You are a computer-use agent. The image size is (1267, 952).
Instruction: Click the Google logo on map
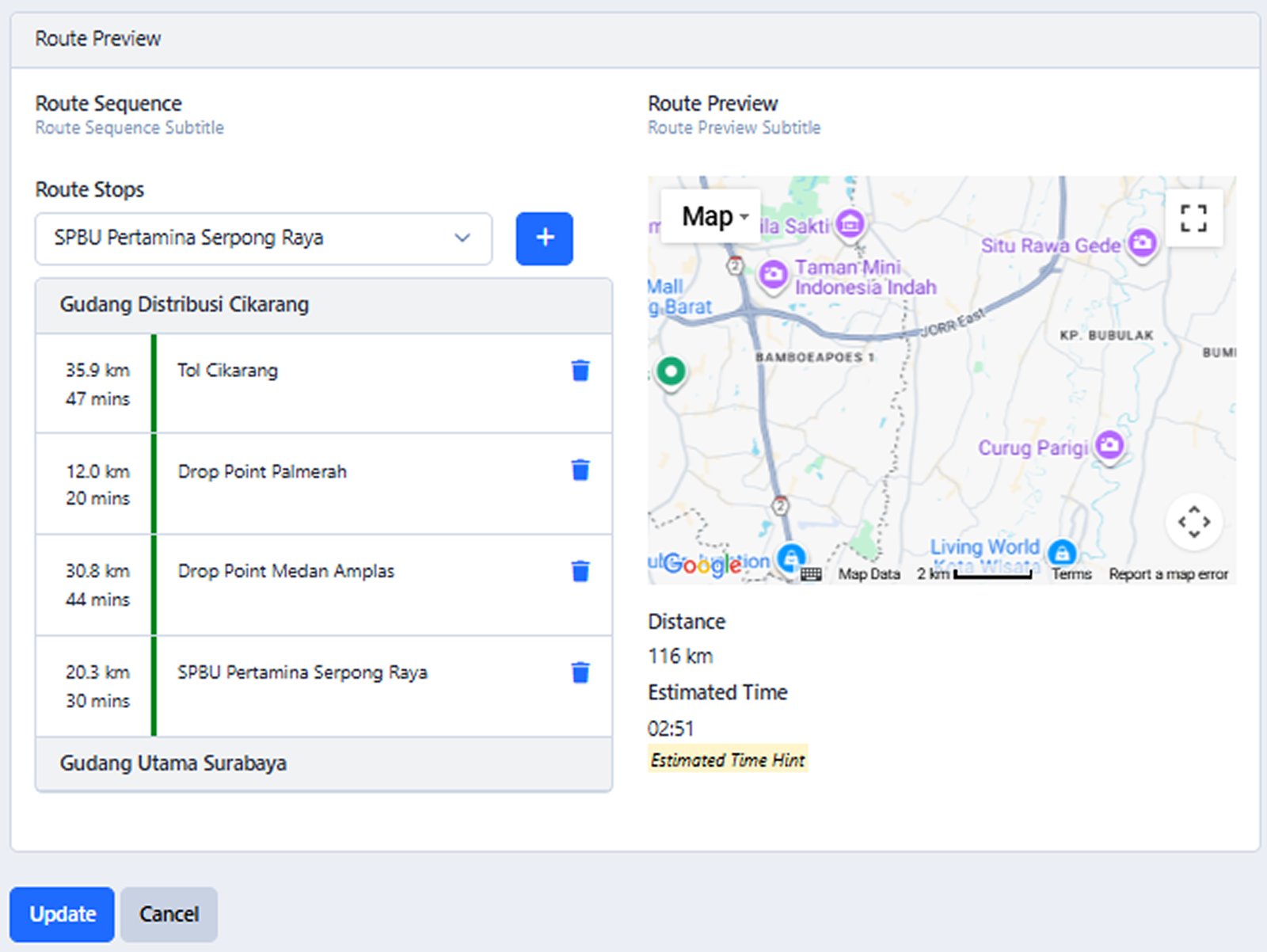tap(702, 565)
